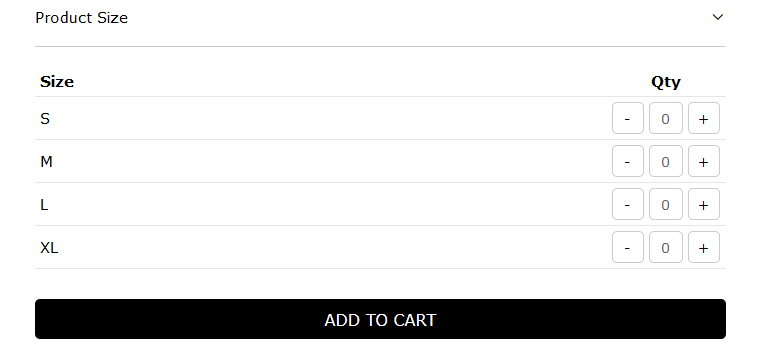
Task: Focus the size L quantity field
Action: coord(666,204)
